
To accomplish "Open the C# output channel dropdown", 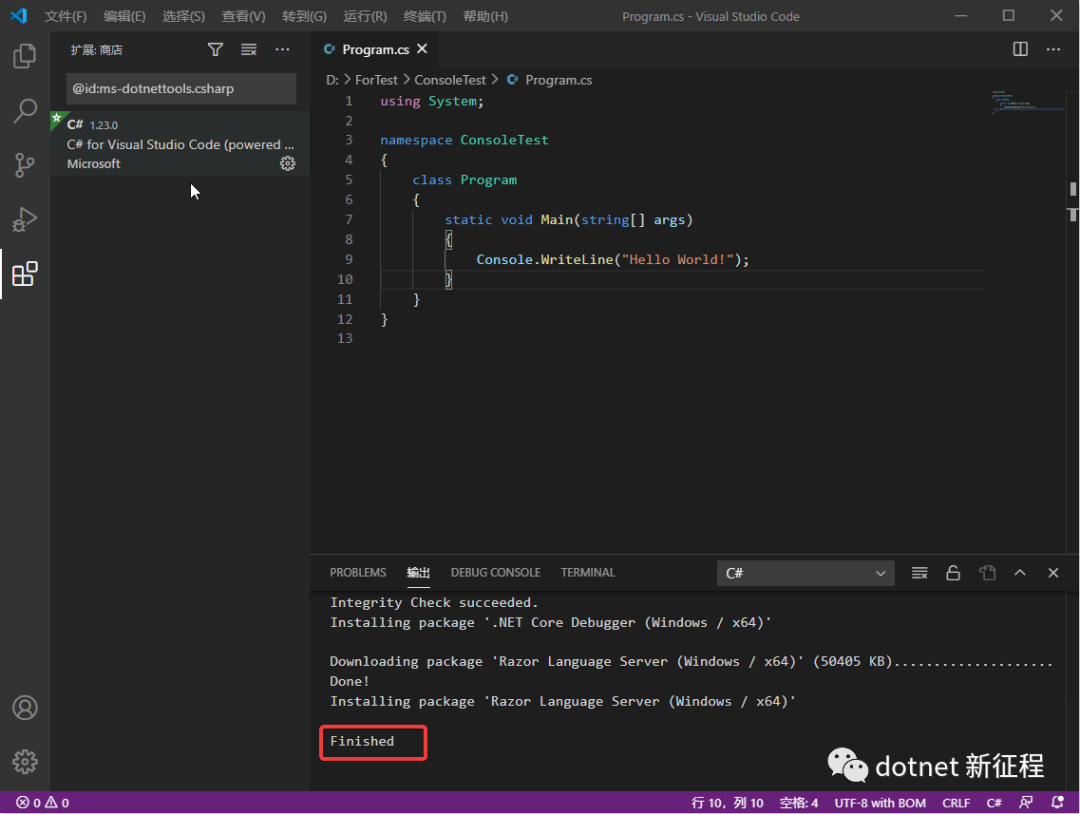I will click(806, 573).
